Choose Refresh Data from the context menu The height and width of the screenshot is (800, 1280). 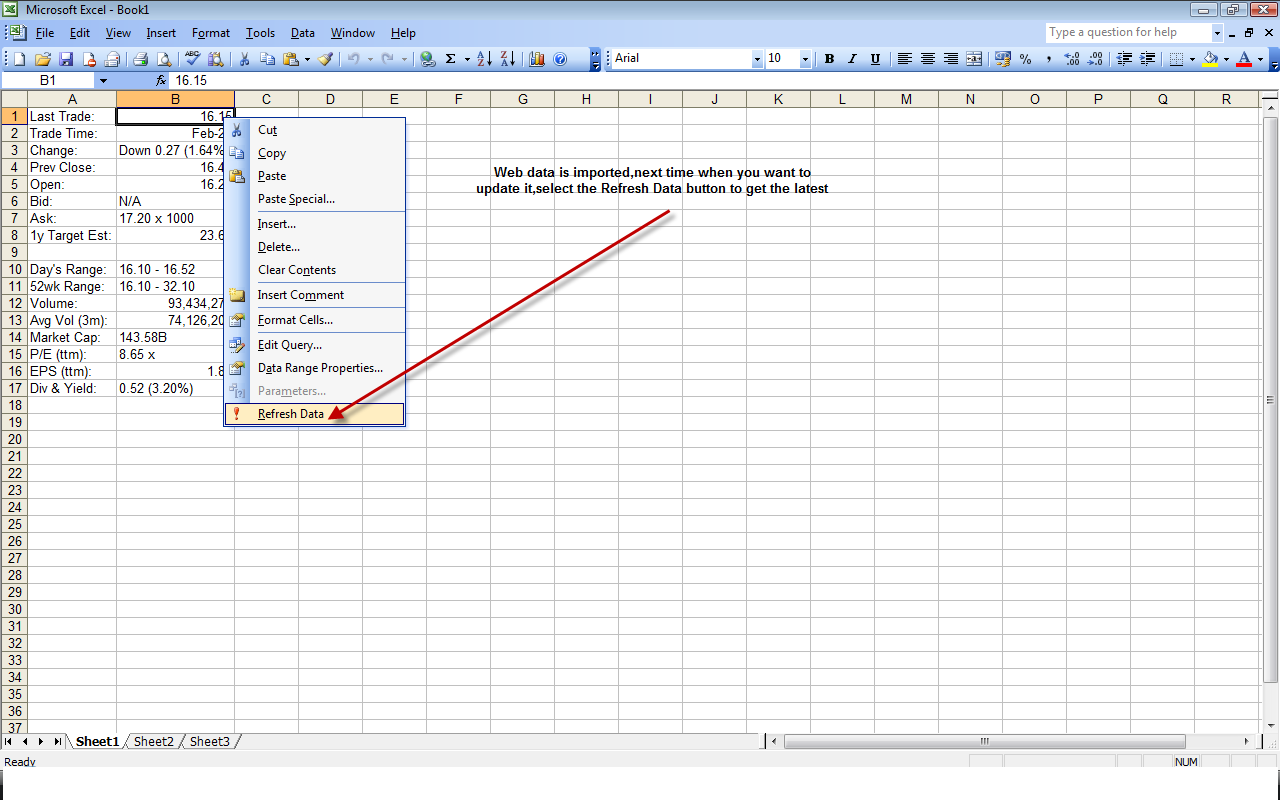click(x=315, y=414)
